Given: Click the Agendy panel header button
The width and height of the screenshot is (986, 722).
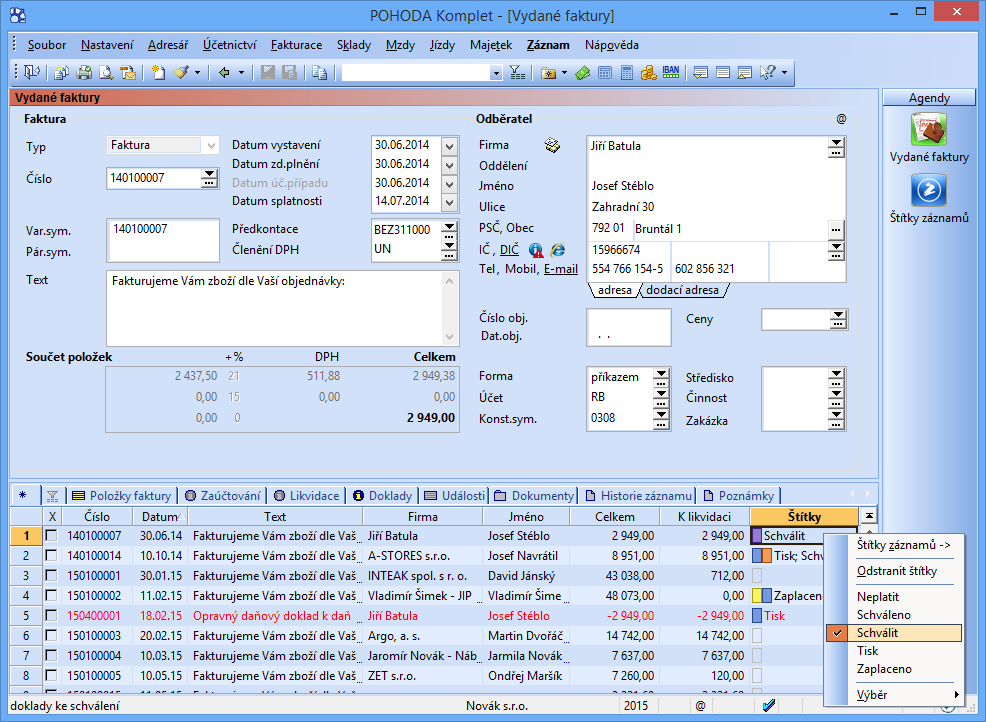Looking at the screenshot, I should tap(929, 97).
